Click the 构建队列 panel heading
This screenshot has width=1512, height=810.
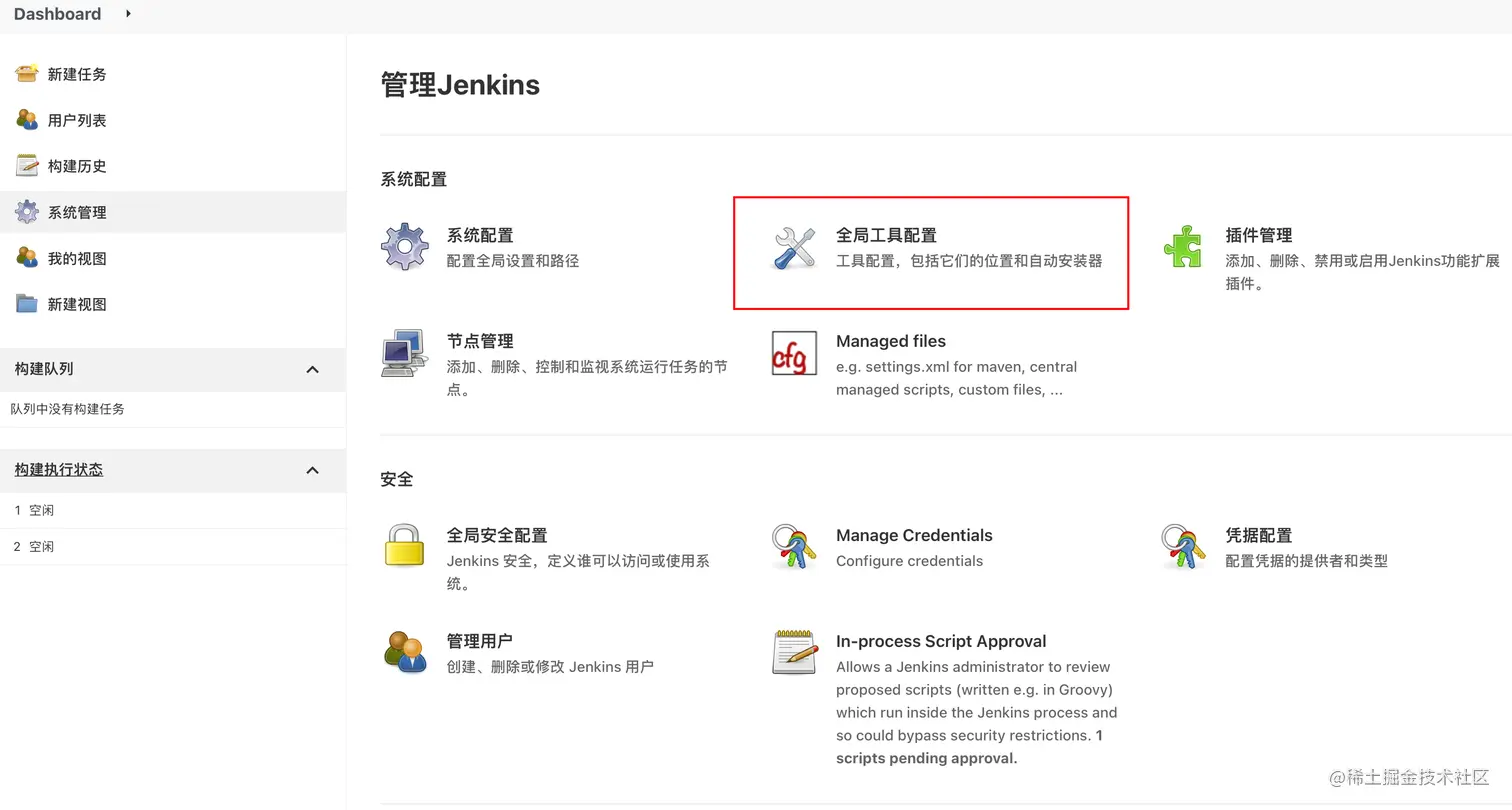point(44,368)
